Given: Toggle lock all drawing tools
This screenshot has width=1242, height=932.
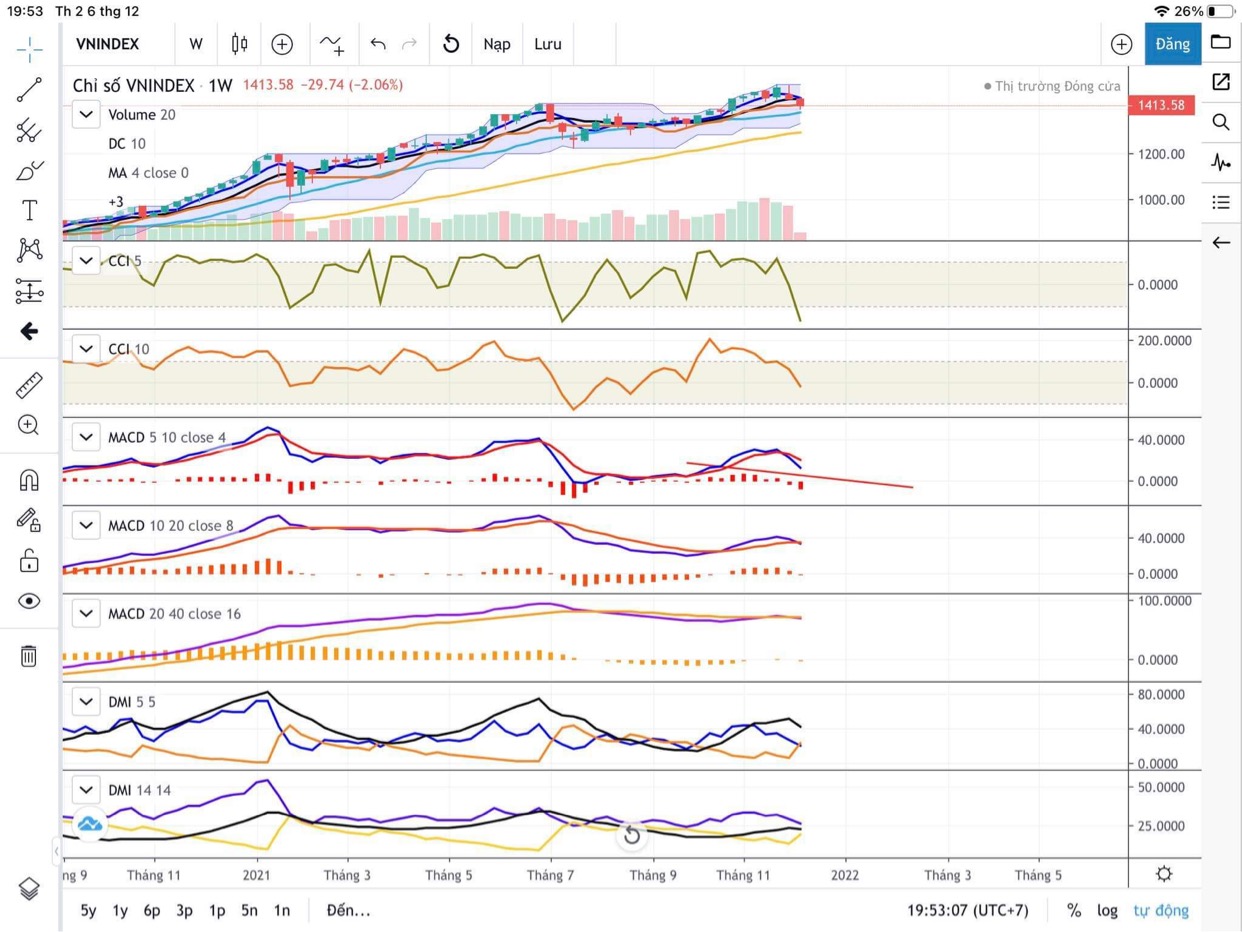Looking at the screenshot, I should pyautogui.click(x=29, y=560).
